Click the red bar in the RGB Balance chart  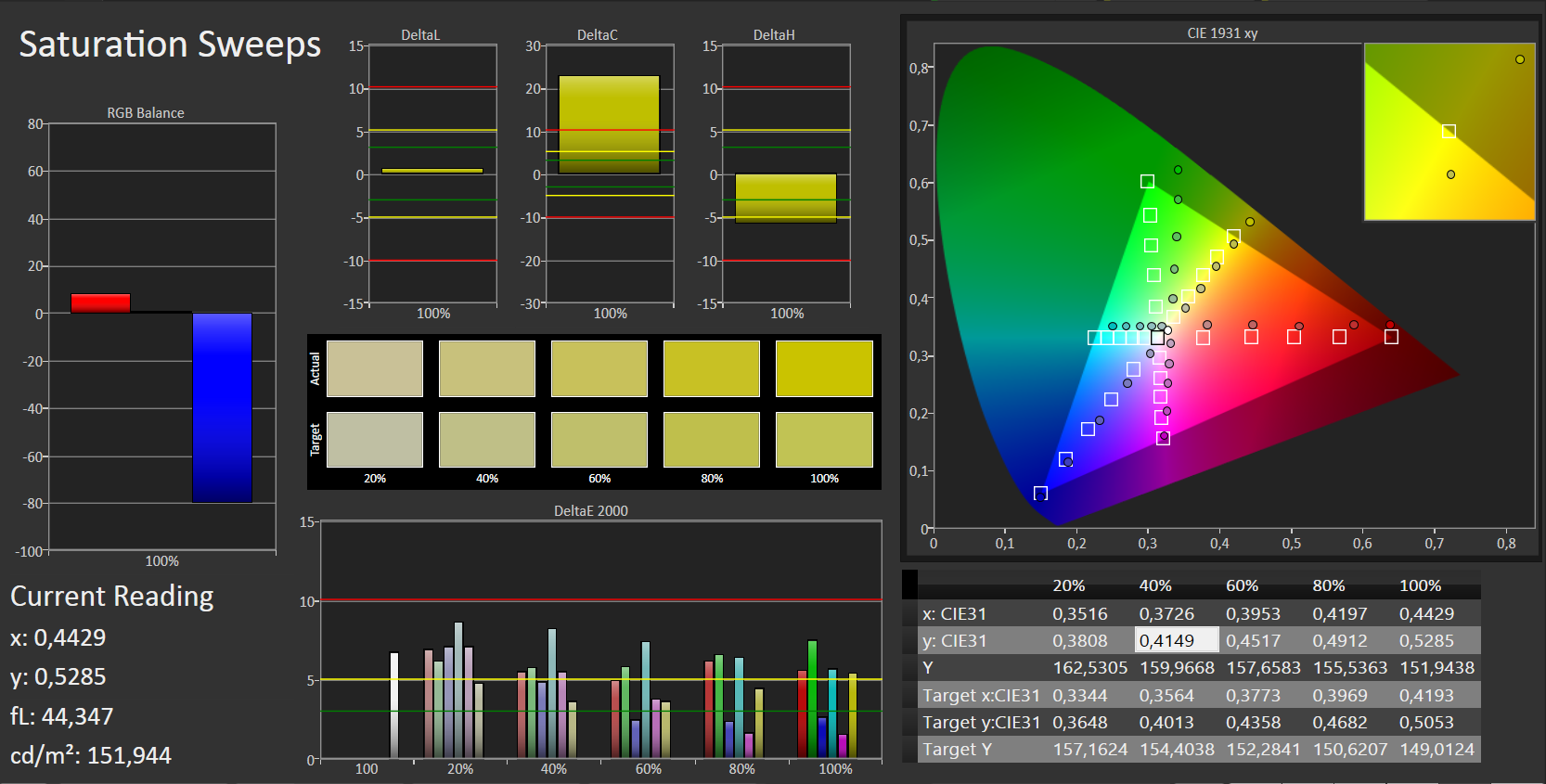point(100,303)
